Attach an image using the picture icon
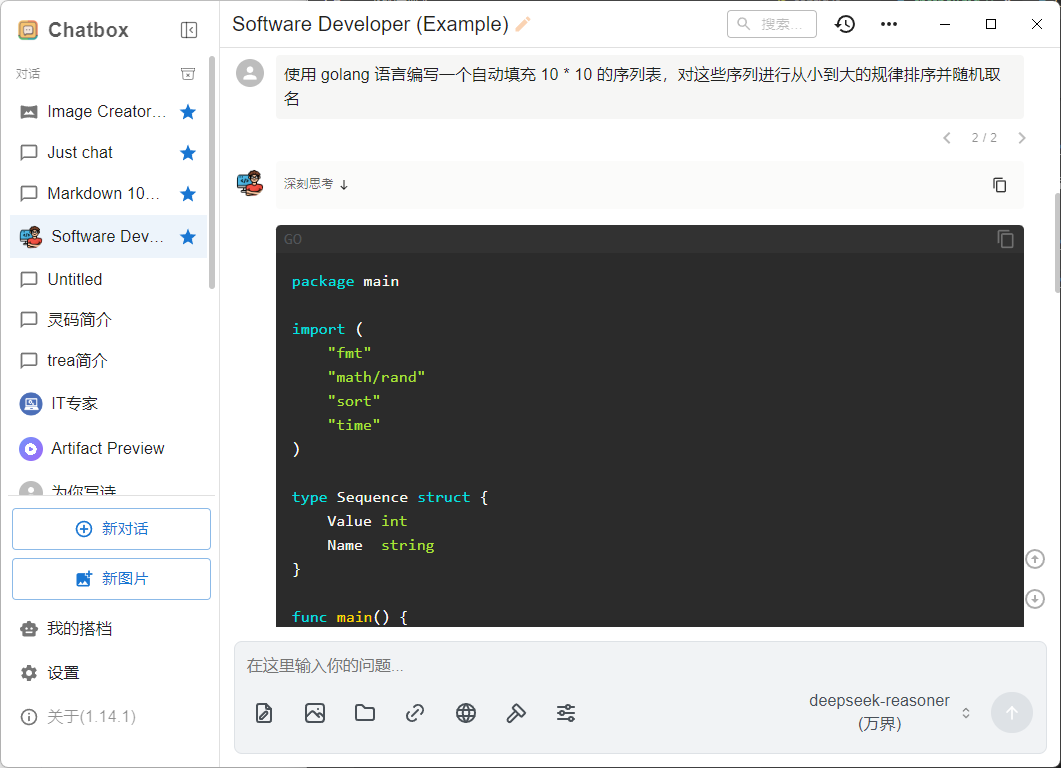Viewport: 1061px width, 768px height. pos(315,713)
